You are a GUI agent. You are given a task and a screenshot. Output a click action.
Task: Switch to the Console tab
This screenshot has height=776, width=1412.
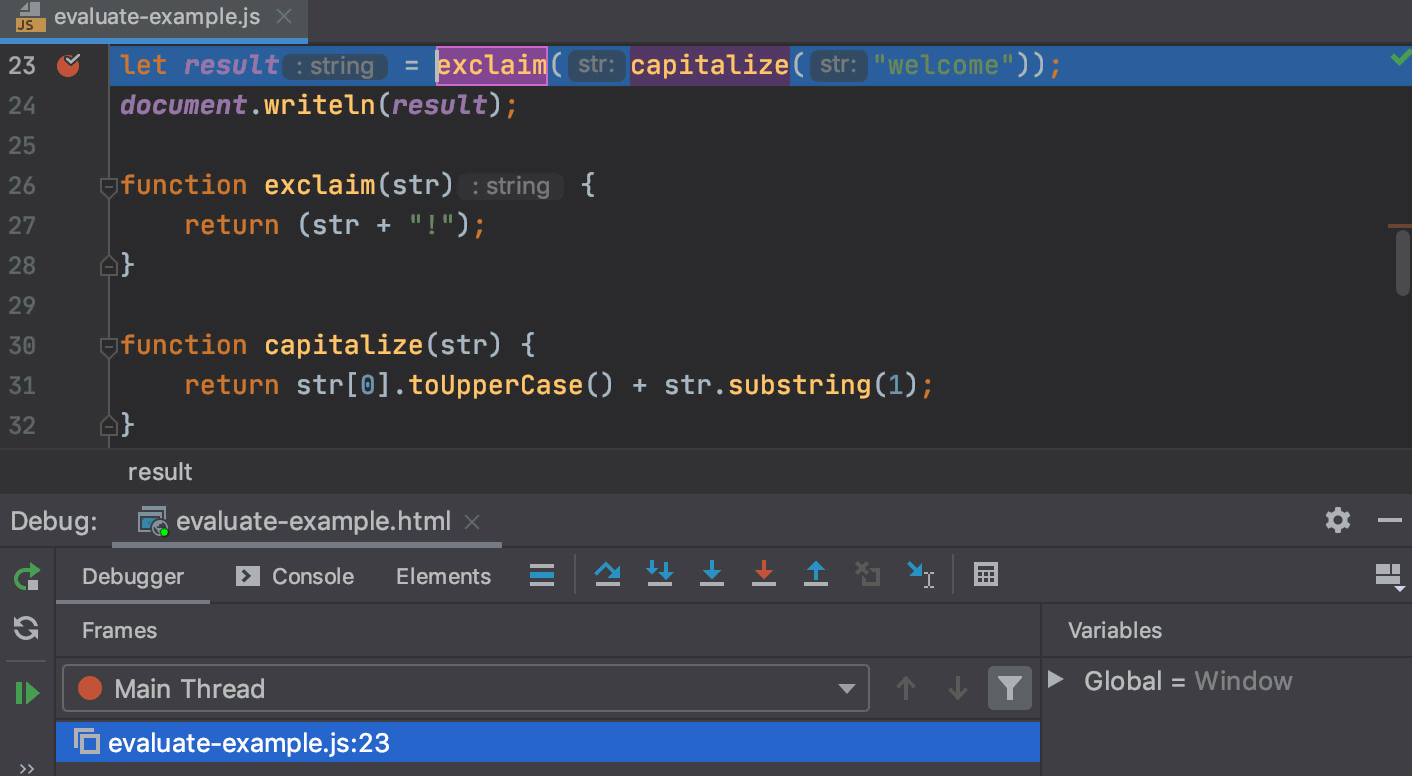[x=294, y=576]
